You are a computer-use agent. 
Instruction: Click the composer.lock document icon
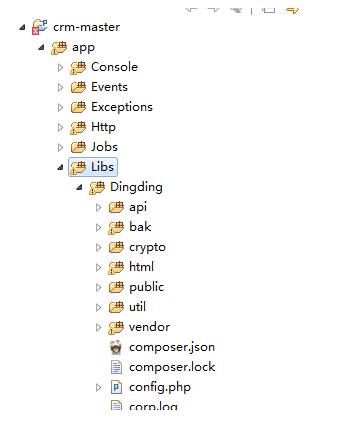click(116, 367)
